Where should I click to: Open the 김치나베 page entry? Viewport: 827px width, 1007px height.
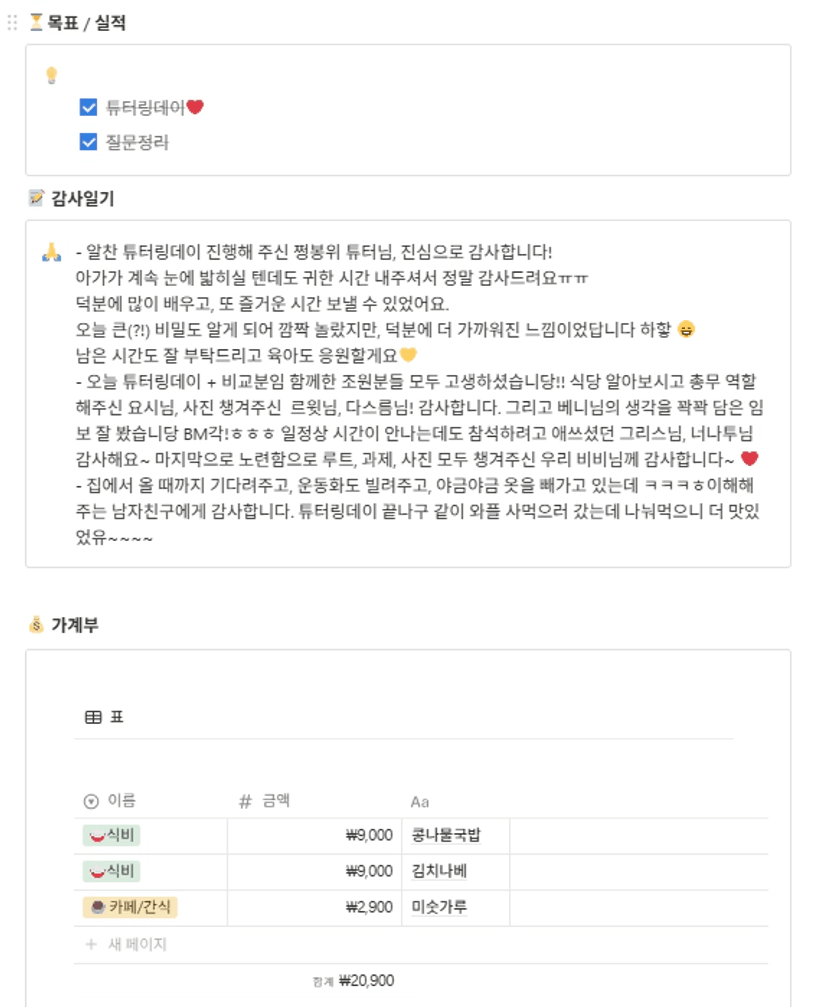[x=439, y=872]
